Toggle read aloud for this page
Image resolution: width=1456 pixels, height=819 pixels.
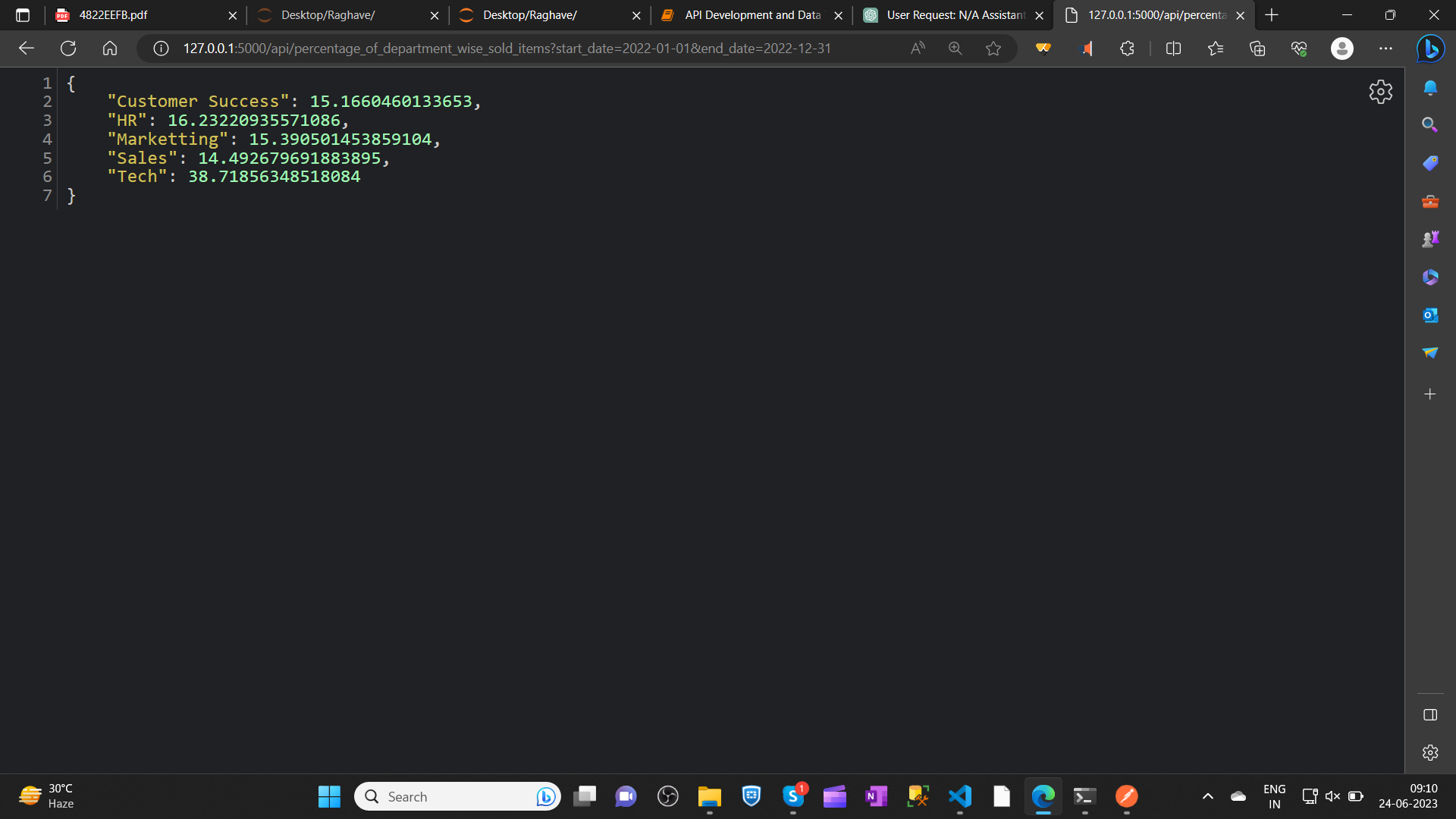pyautogui.click(x=918, y=49)
